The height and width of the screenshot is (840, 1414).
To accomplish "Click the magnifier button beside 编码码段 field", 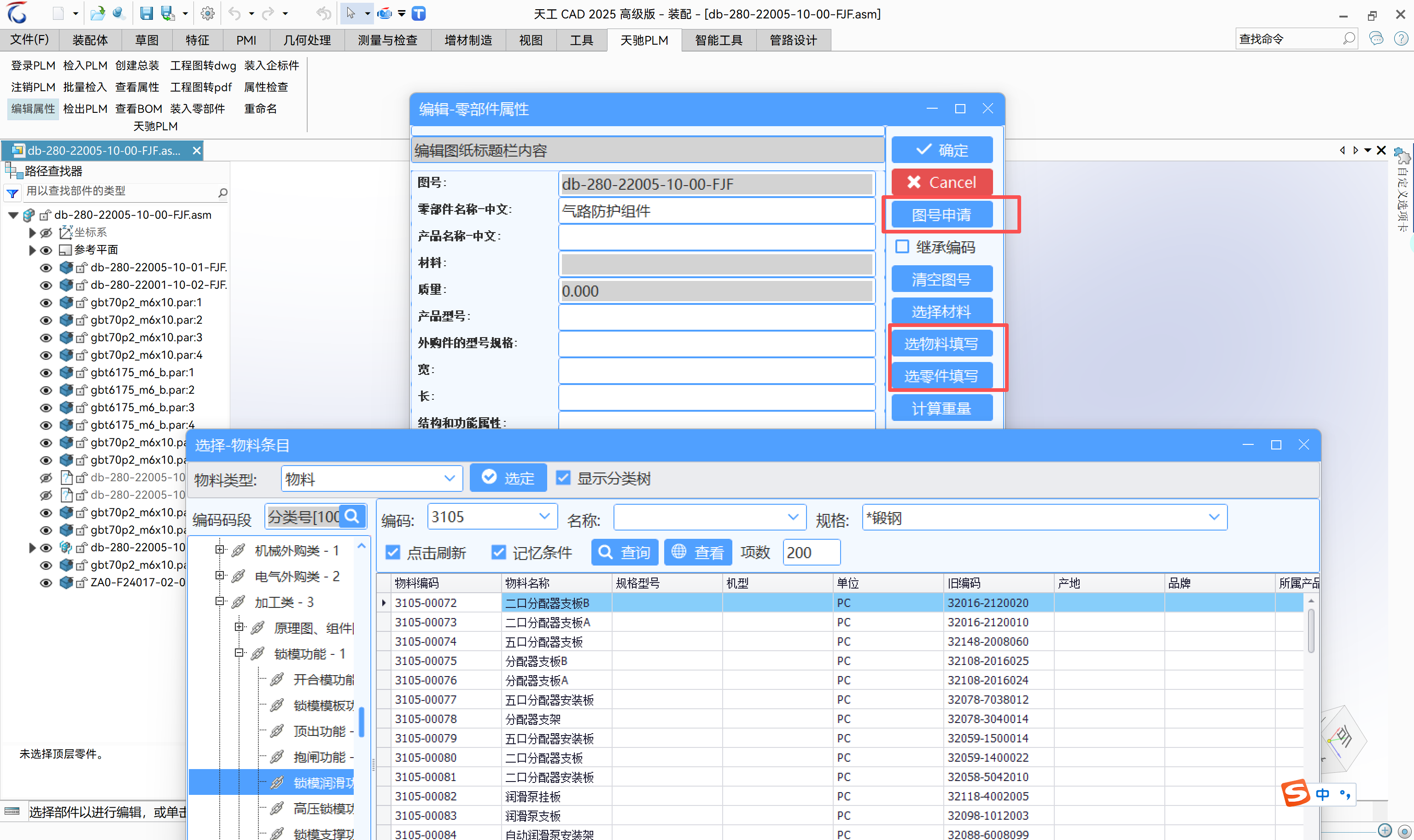I will pyautogui.click(x=352, y=516).
